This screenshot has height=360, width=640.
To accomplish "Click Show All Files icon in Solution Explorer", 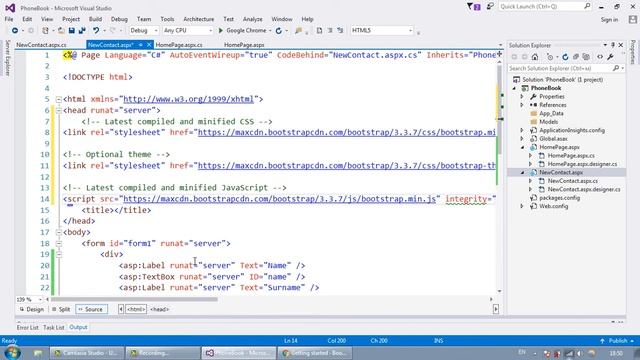I will coord(586,57).
